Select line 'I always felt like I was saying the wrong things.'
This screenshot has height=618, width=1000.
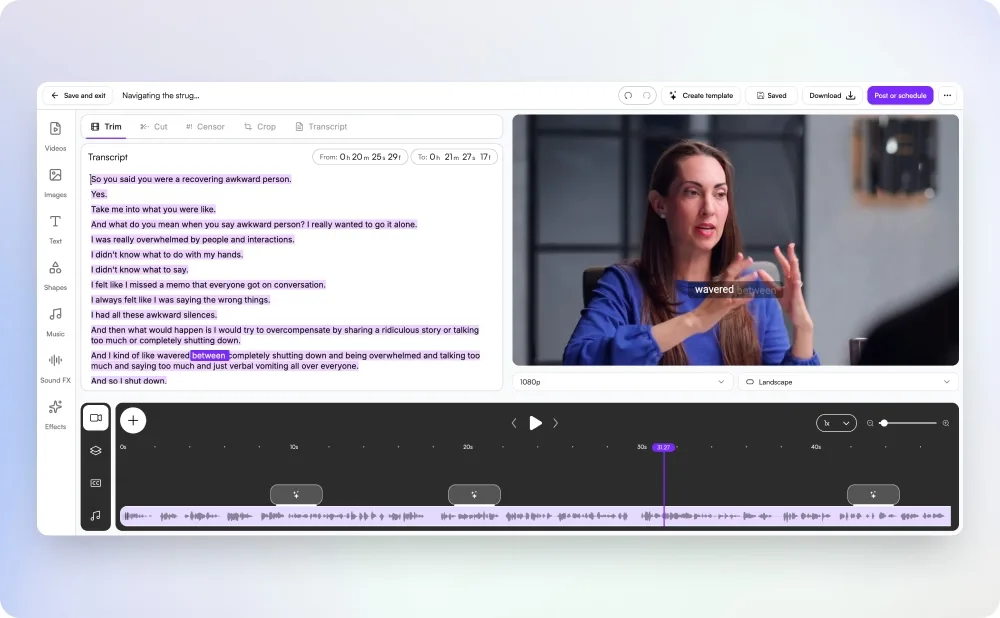[x=180, y=300]
